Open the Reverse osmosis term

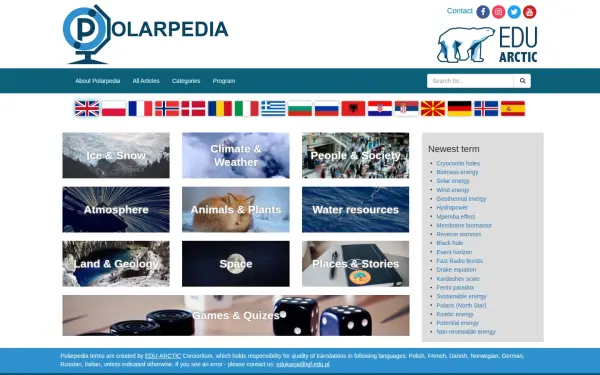tap(459, 234)
